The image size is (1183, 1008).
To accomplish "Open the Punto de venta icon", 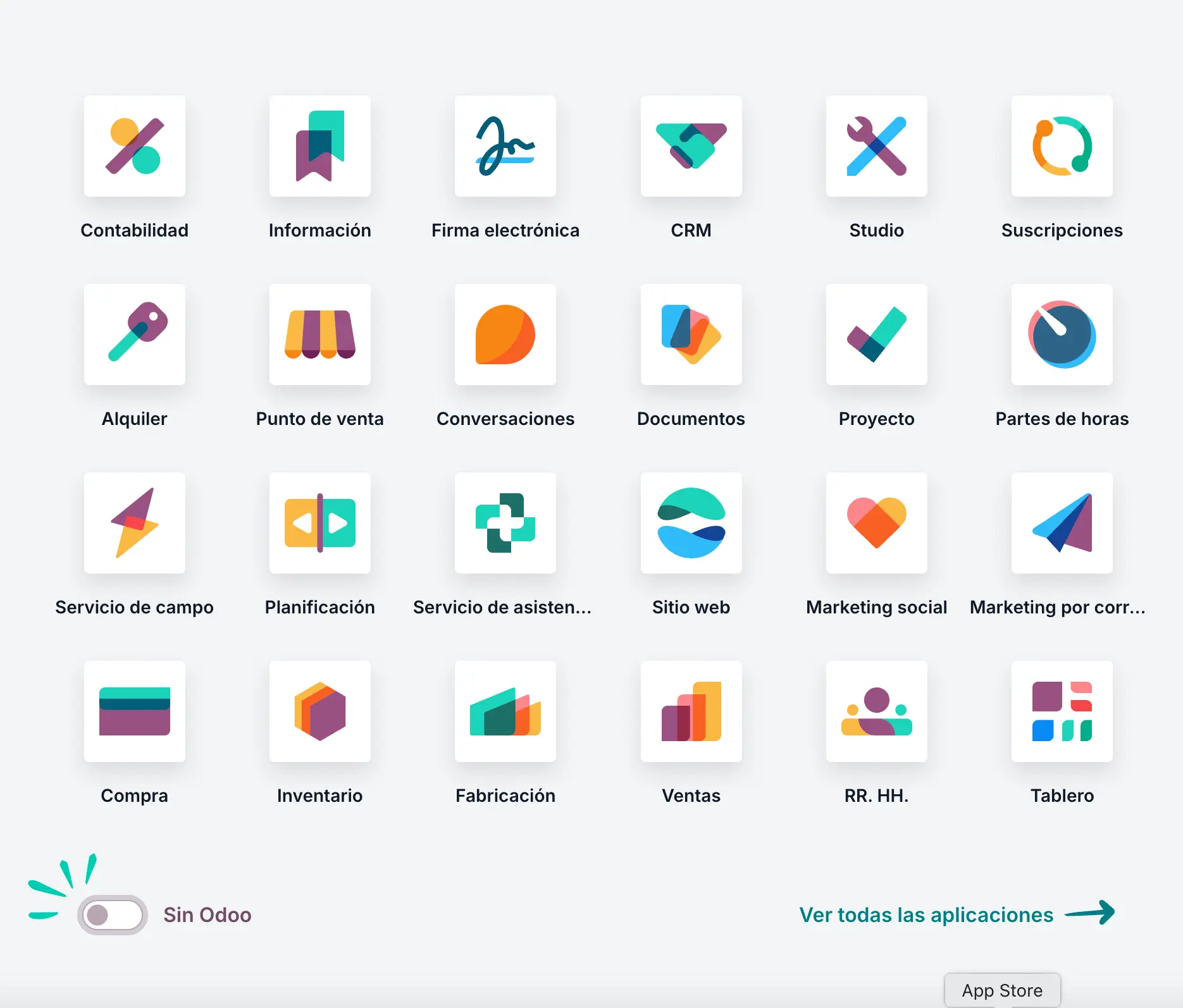I will [x=320, y=335].
